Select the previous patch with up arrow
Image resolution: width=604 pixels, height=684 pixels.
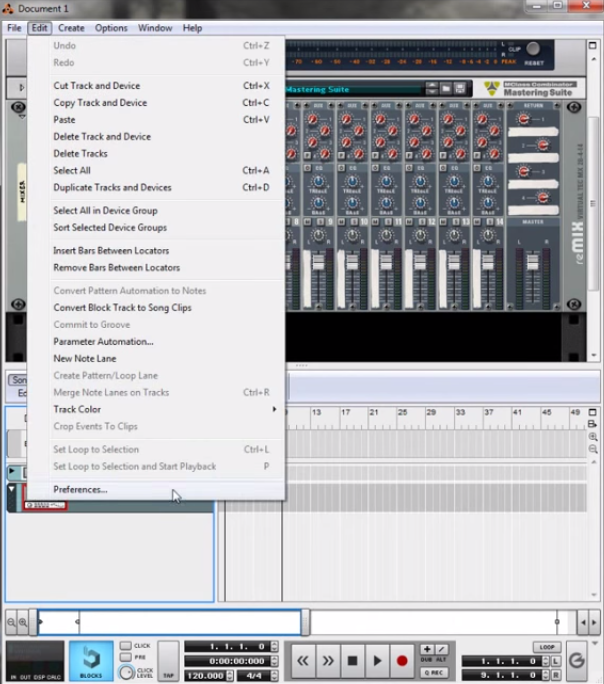point(431,85)
